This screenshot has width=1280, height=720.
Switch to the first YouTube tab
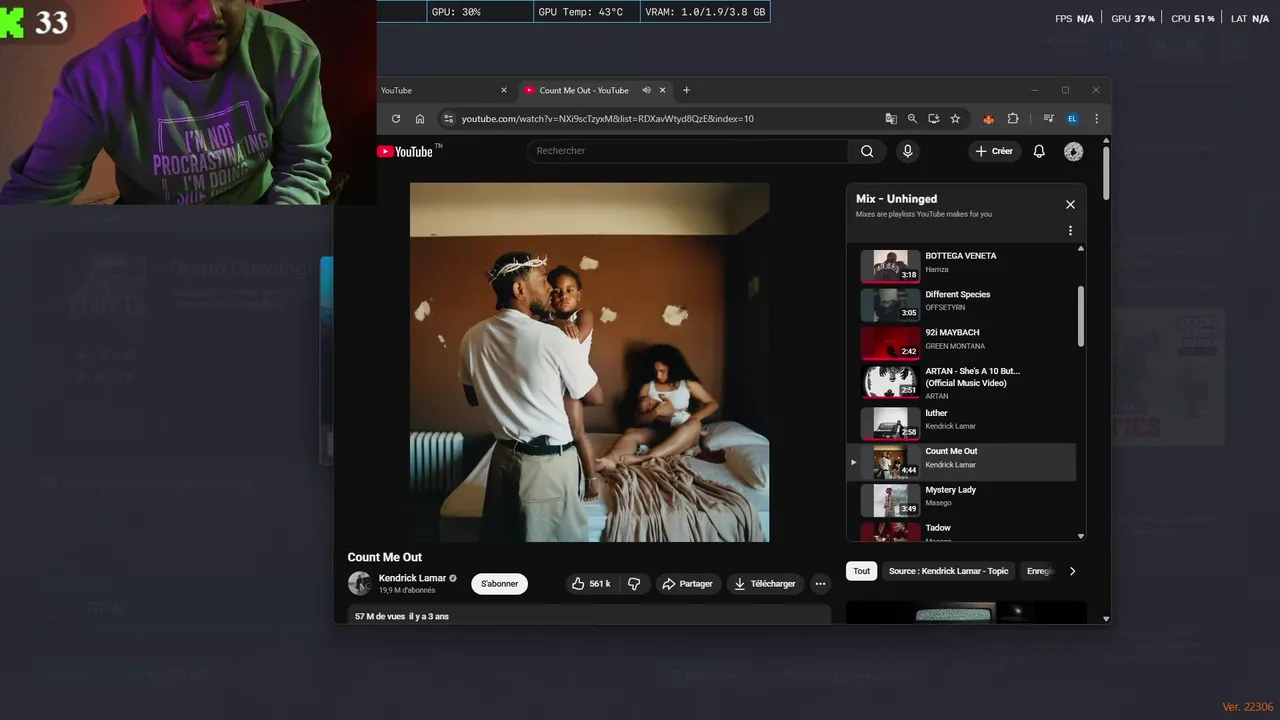coord(440,90)
